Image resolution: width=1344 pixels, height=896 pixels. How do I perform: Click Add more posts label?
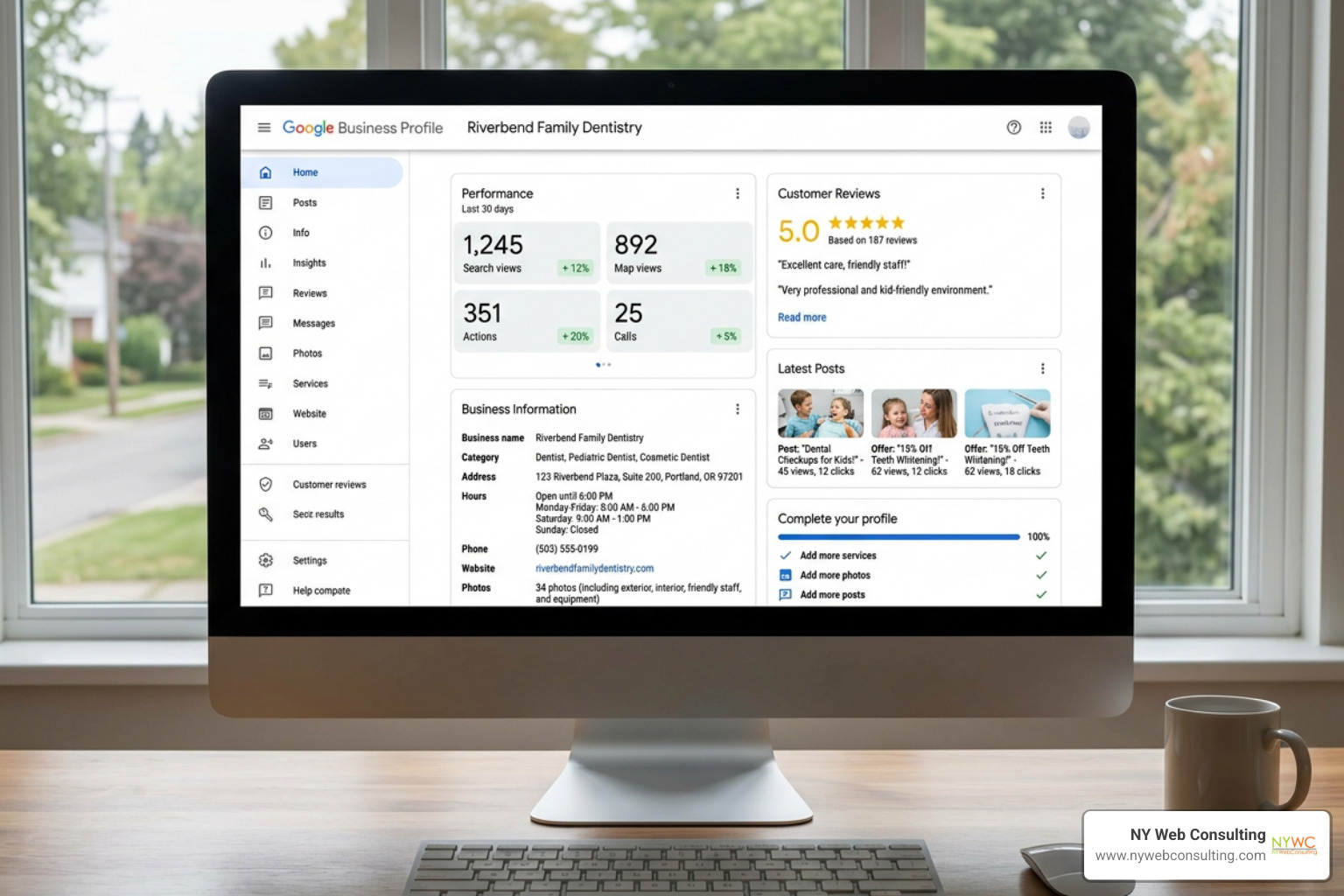[832, 595]
